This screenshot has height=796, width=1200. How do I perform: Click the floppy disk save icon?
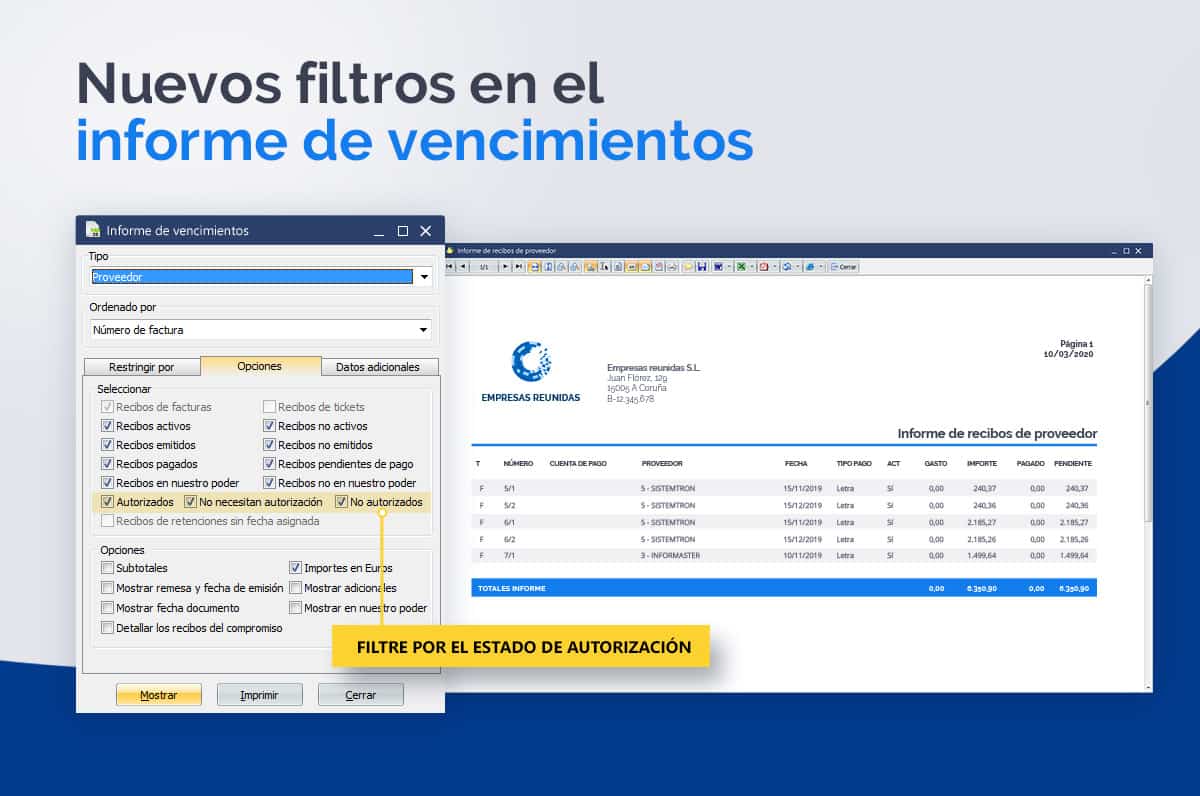[x=702, y=267]
